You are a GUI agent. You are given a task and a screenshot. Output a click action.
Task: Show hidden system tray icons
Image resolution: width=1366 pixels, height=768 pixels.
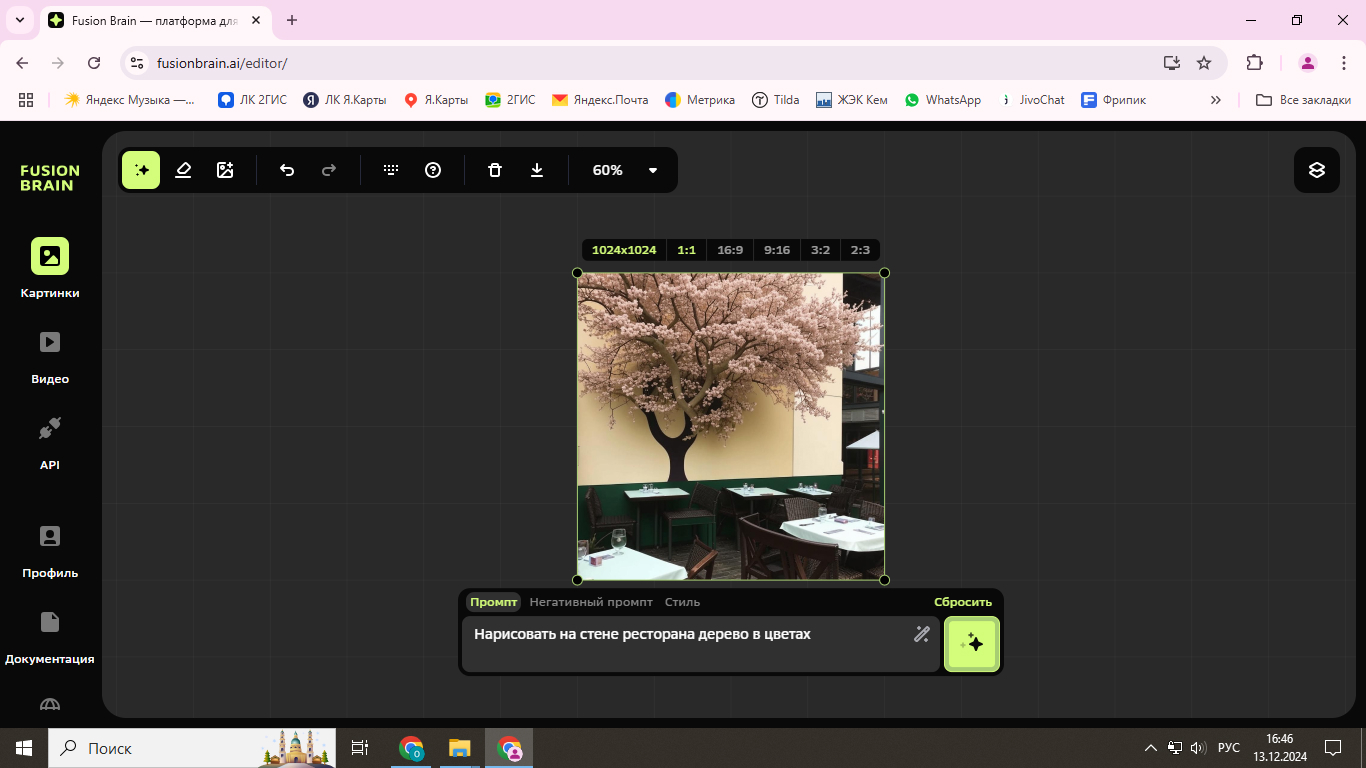[1150, 748]
